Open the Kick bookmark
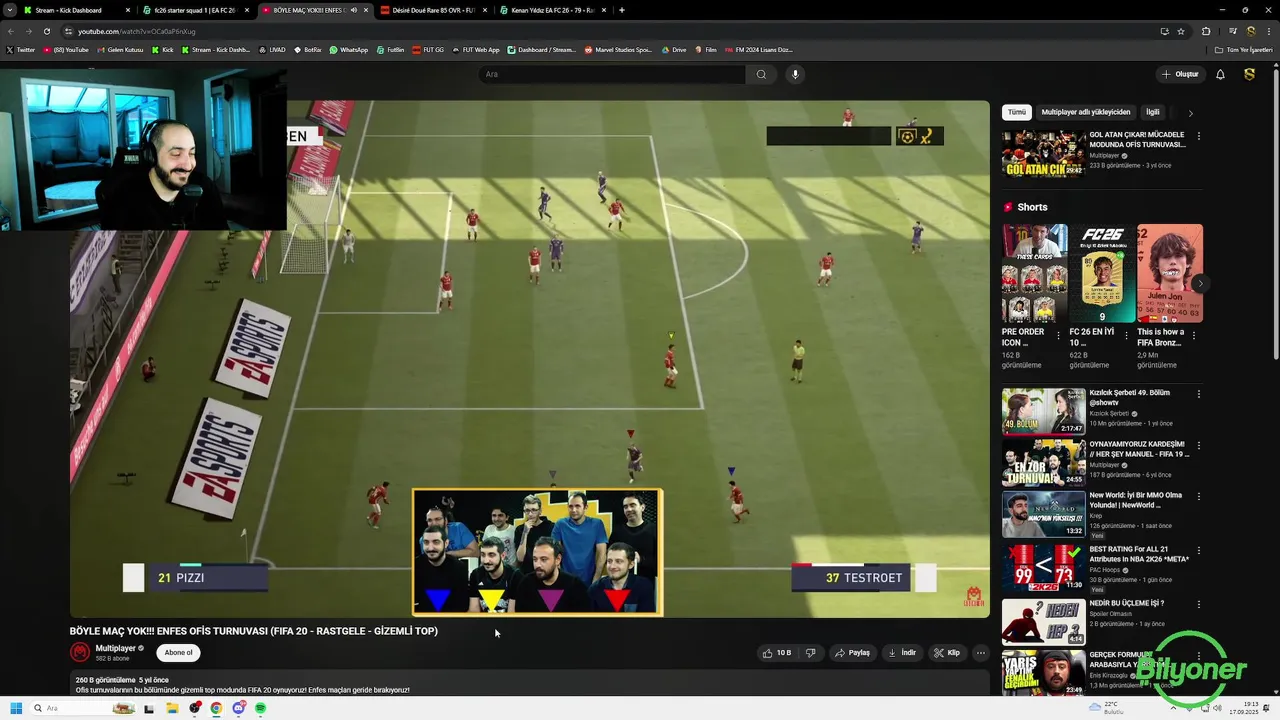The image size is (1280, 720). [x=162, y=49]
